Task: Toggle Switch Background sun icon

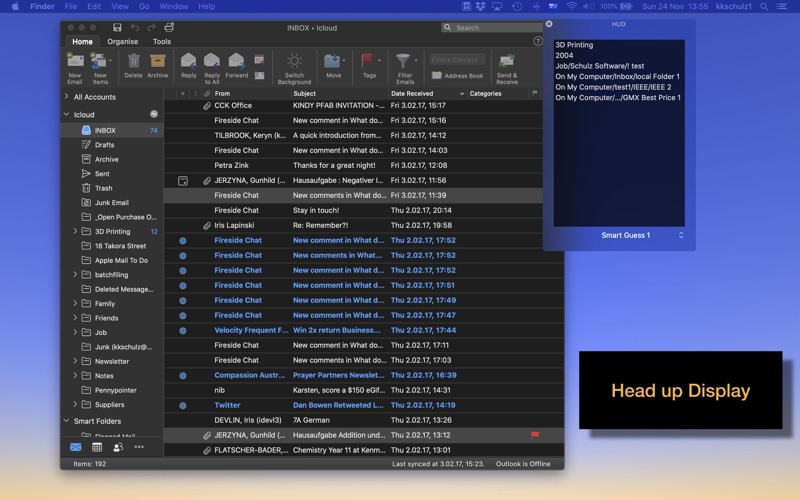Action: coord(294,61)
